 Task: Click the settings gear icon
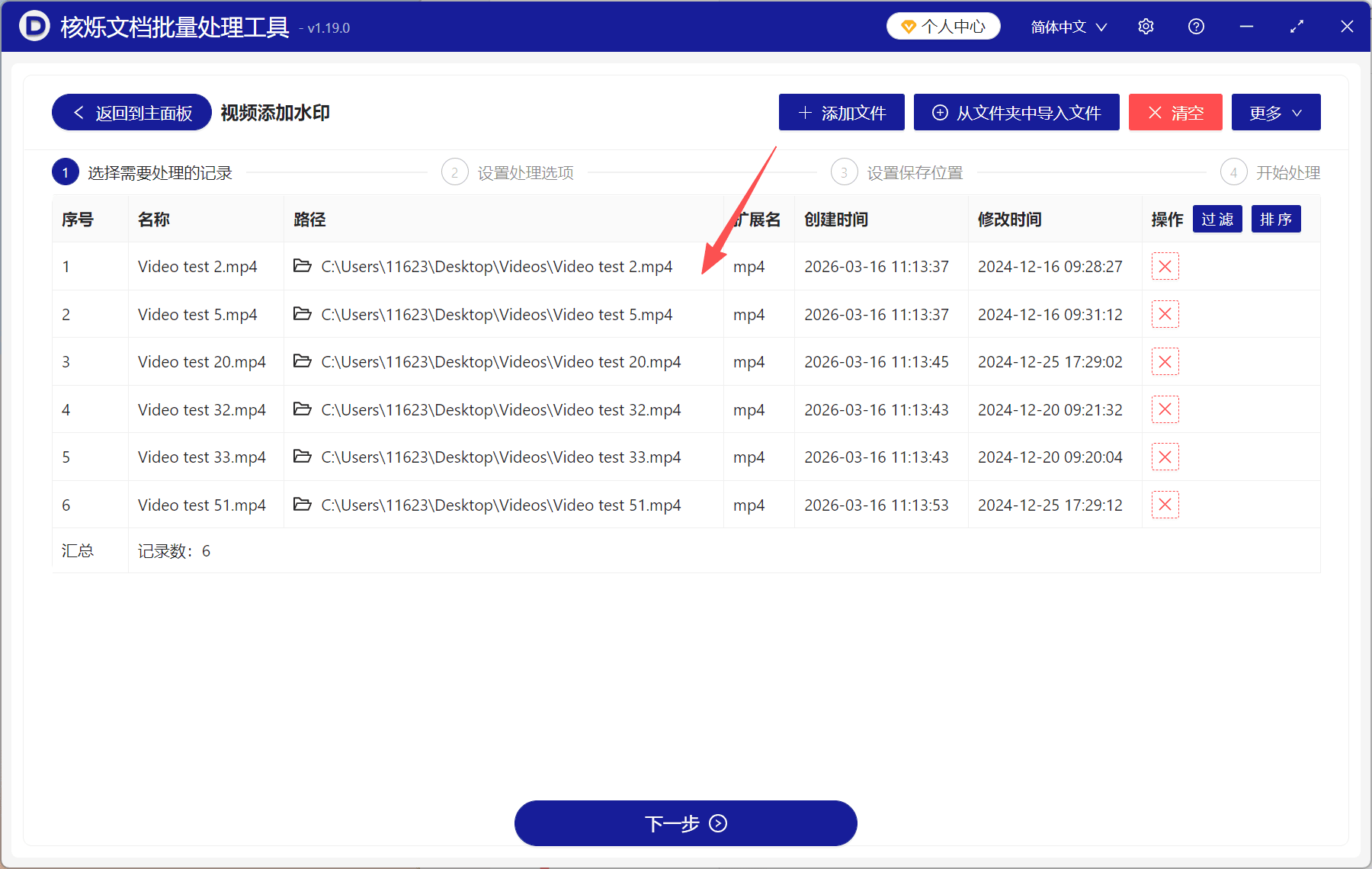coord(1146,26)
